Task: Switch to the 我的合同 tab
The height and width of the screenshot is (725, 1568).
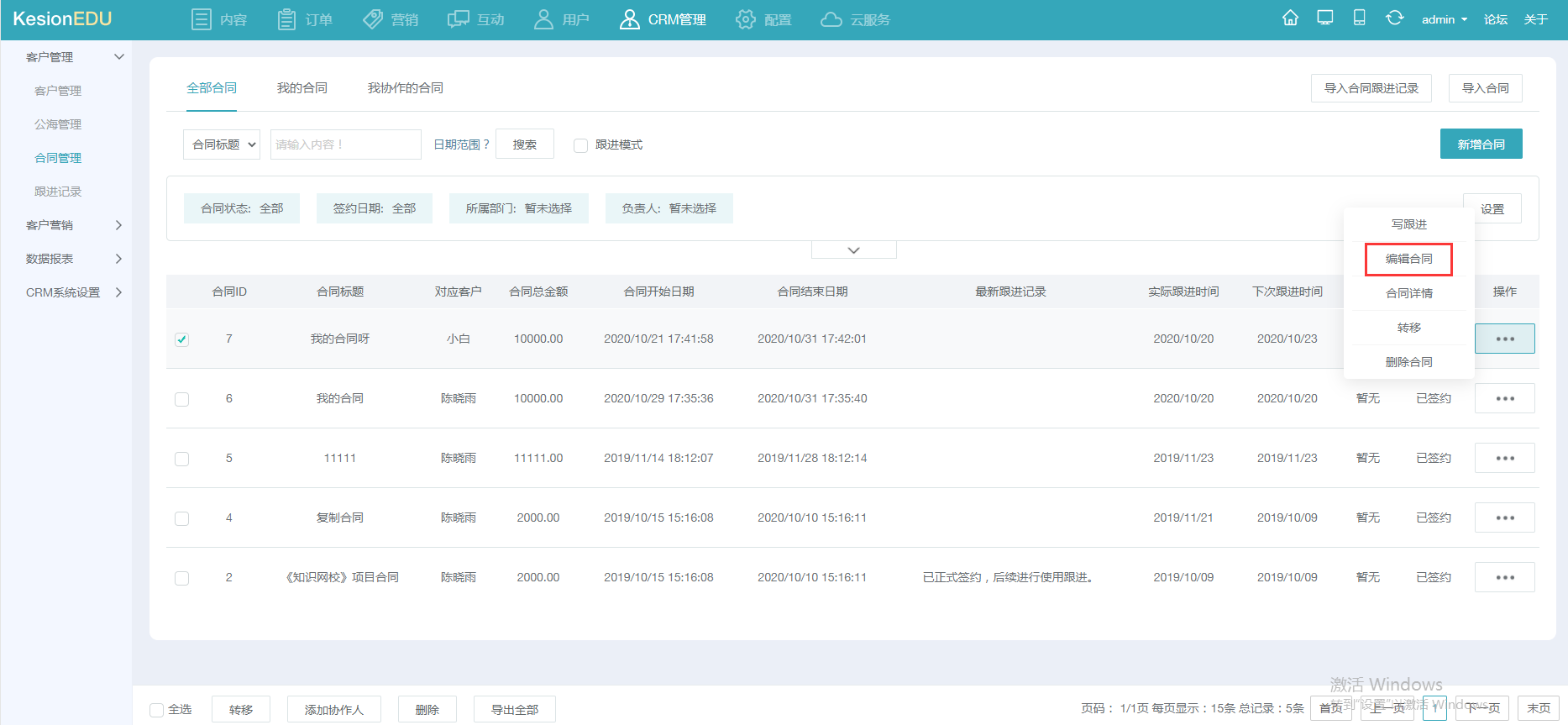Action: (x=302, y=88)
